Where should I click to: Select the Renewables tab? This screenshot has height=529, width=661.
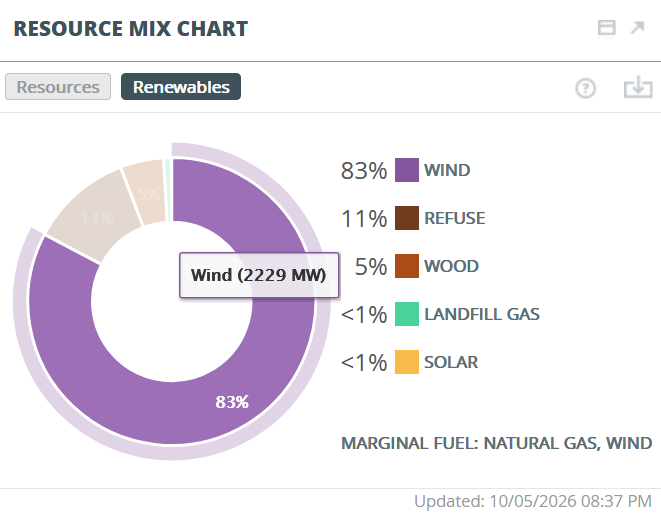181,87
